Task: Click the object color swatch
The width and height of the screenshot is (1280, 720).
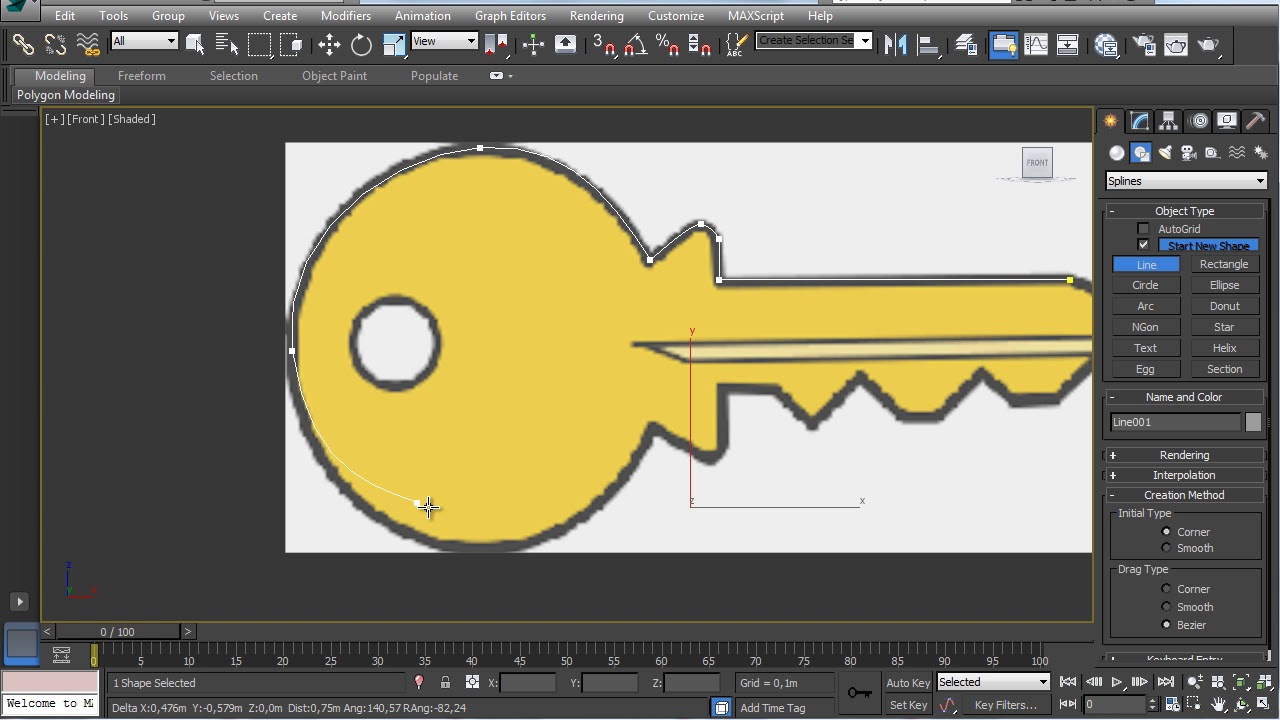Action: tap(1253, 422)
